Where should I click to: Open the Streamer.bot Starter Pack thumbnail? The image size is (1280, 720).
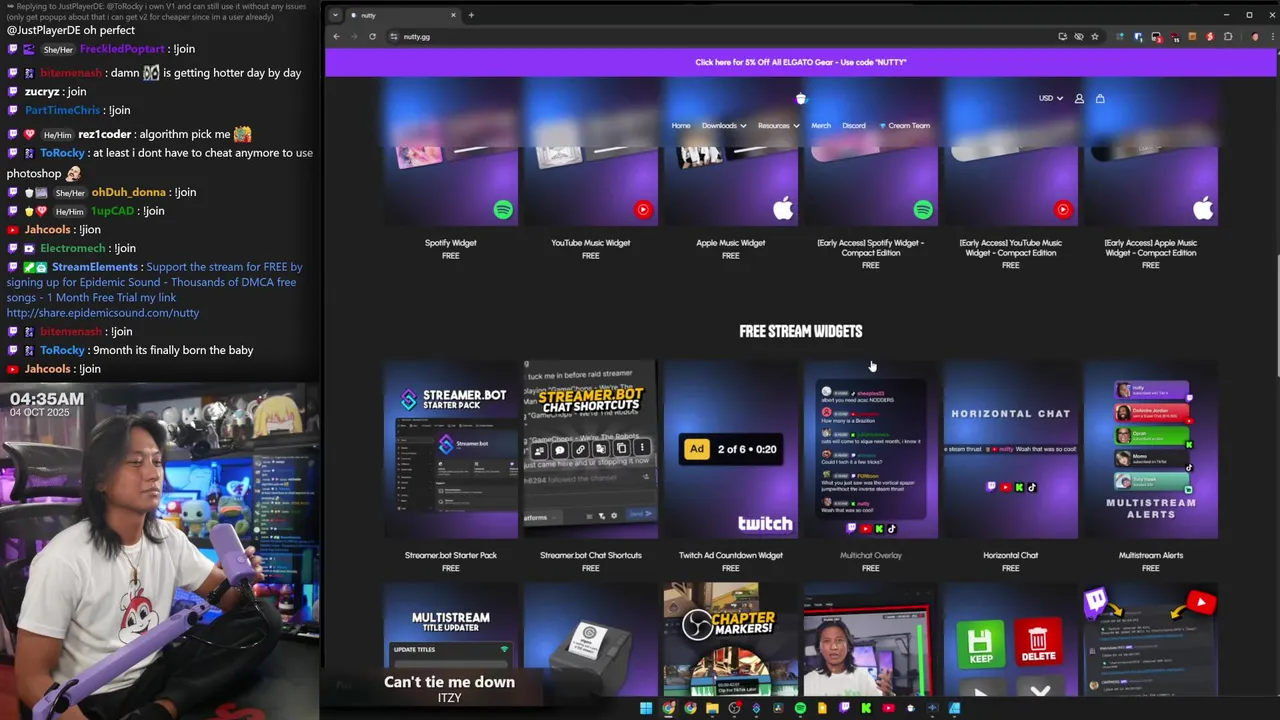(451, 449)
